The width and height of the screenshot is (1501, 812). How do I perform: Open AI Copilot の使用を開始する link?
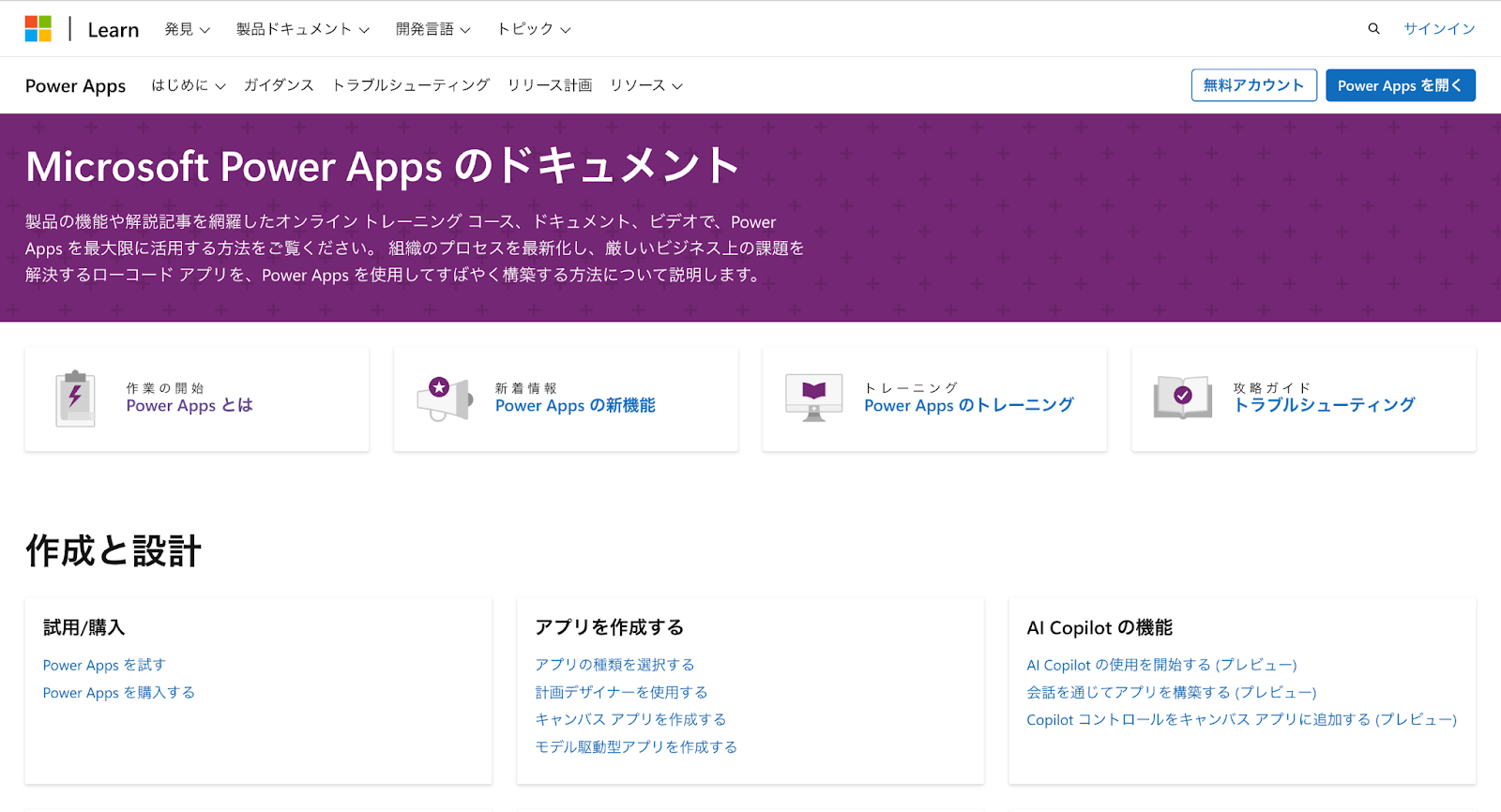point(1161,665)
